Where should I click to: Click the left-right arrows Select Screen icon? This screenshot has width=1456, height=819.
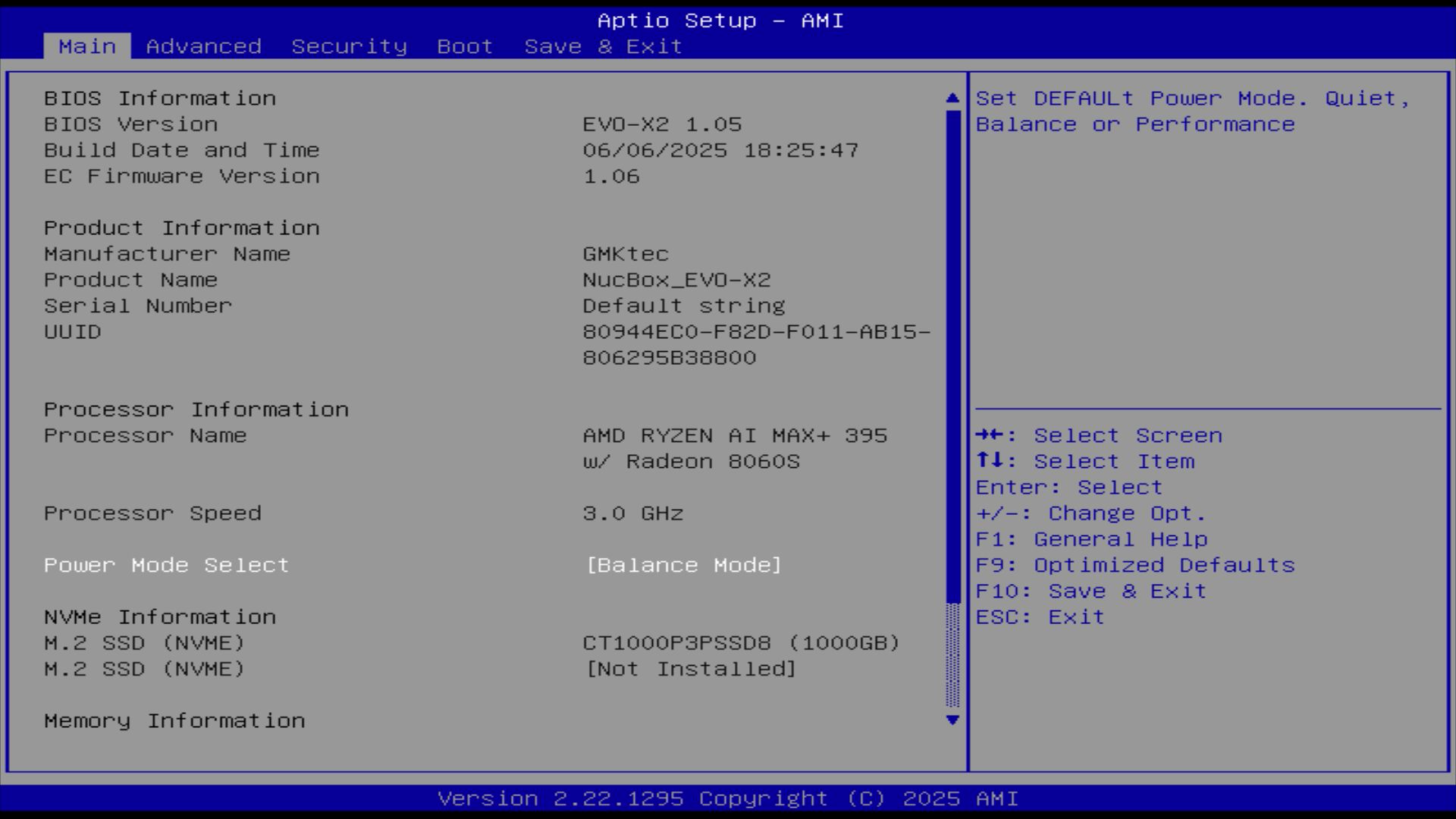(989, 435)
